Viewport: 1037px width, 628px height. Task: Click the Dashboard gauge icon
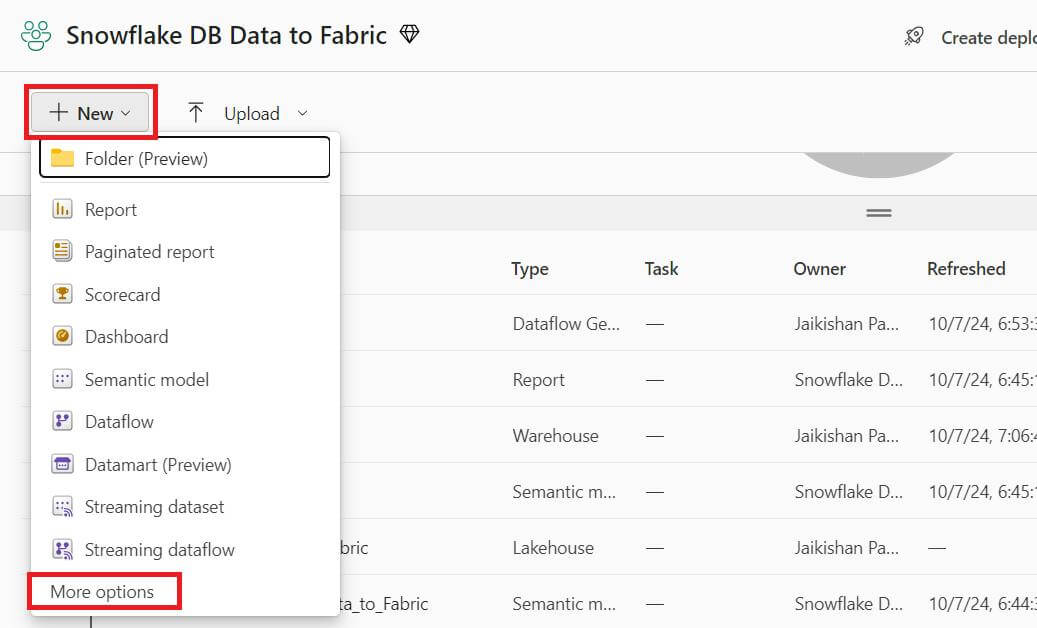click(62, 336)
